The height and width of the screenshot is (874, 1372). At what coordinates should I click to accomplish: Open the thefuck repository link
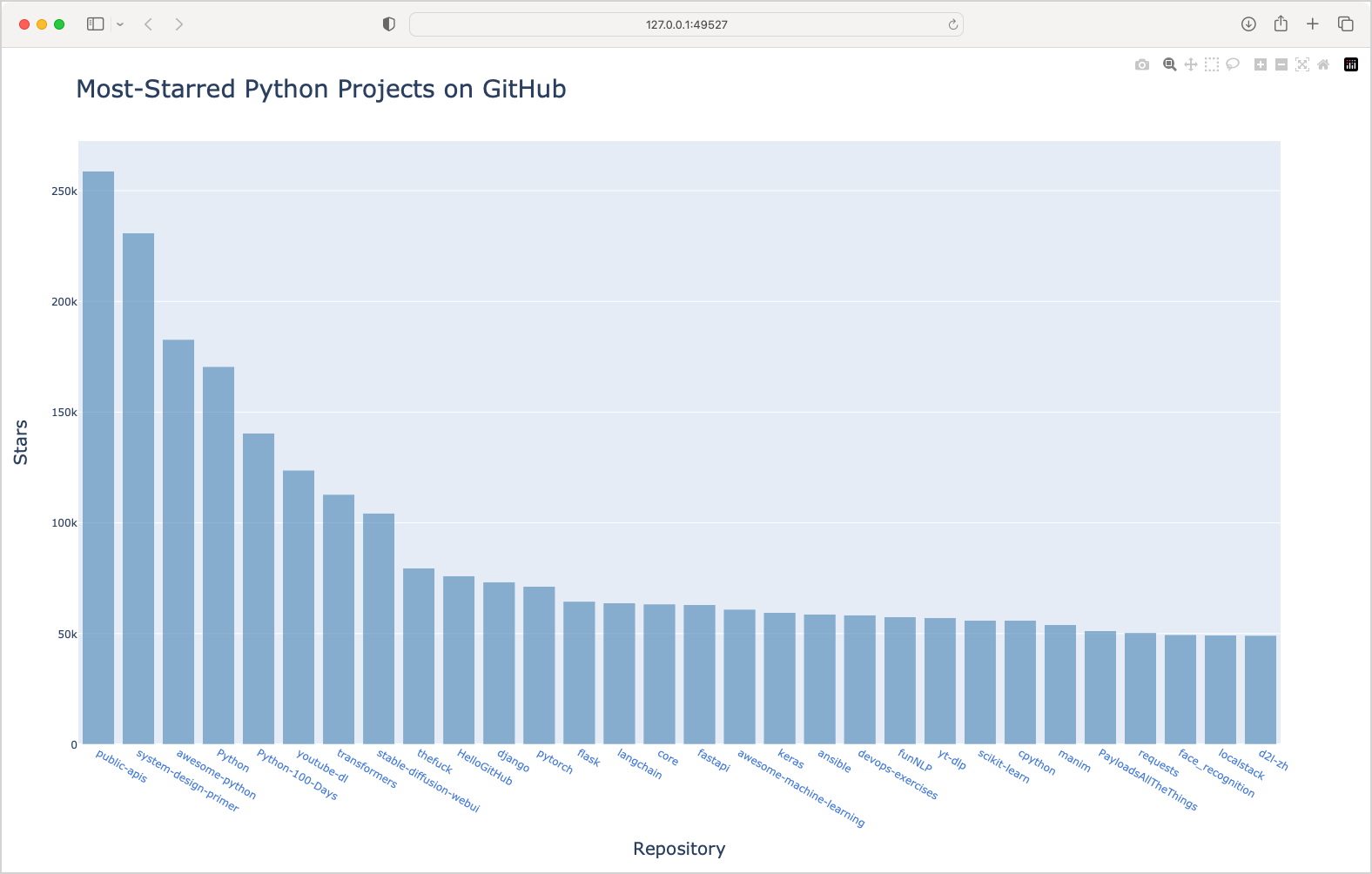[434, 762]
